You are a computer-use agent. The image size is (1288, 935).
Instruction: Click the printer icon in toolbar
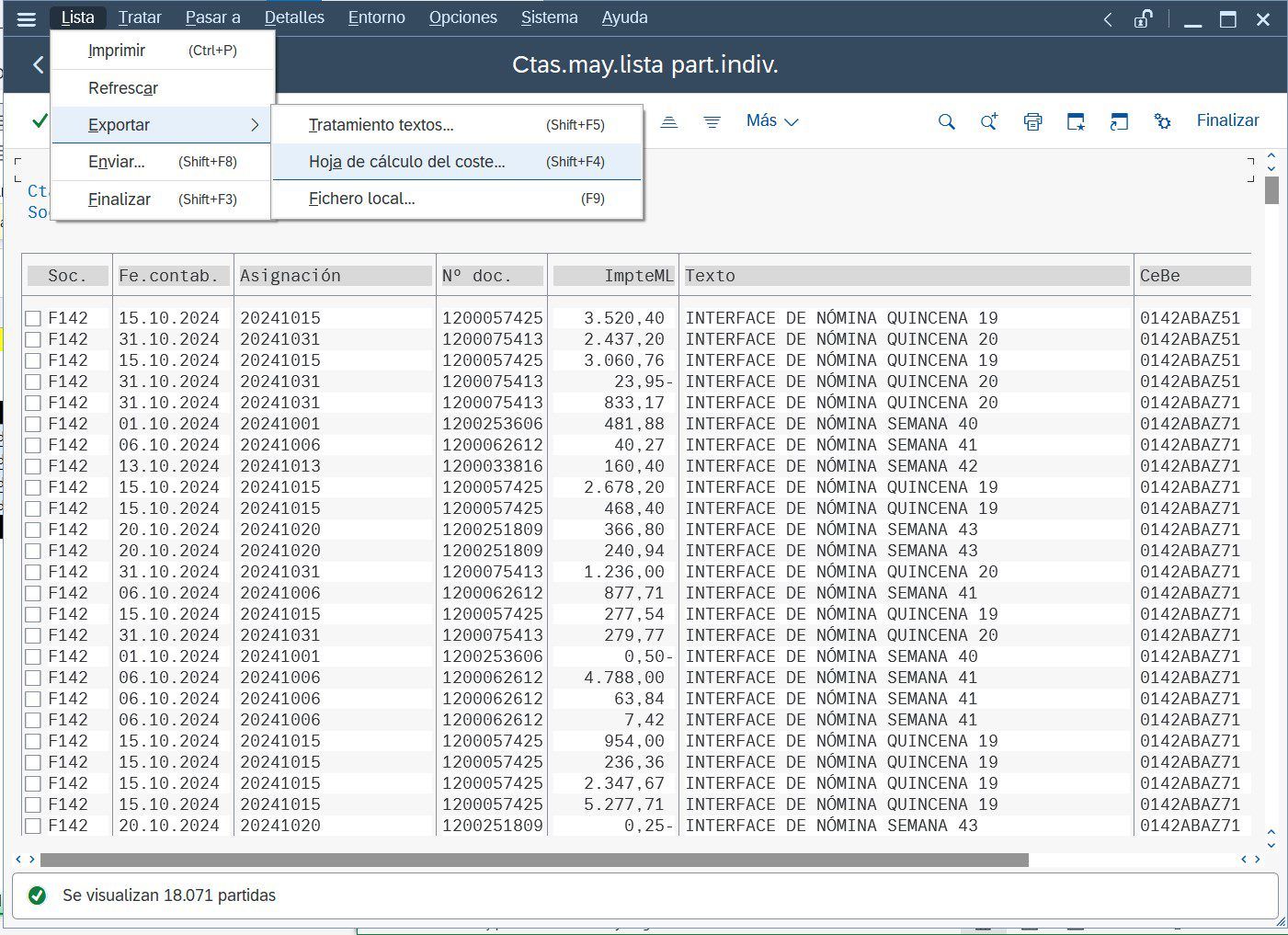point(1032,121)
